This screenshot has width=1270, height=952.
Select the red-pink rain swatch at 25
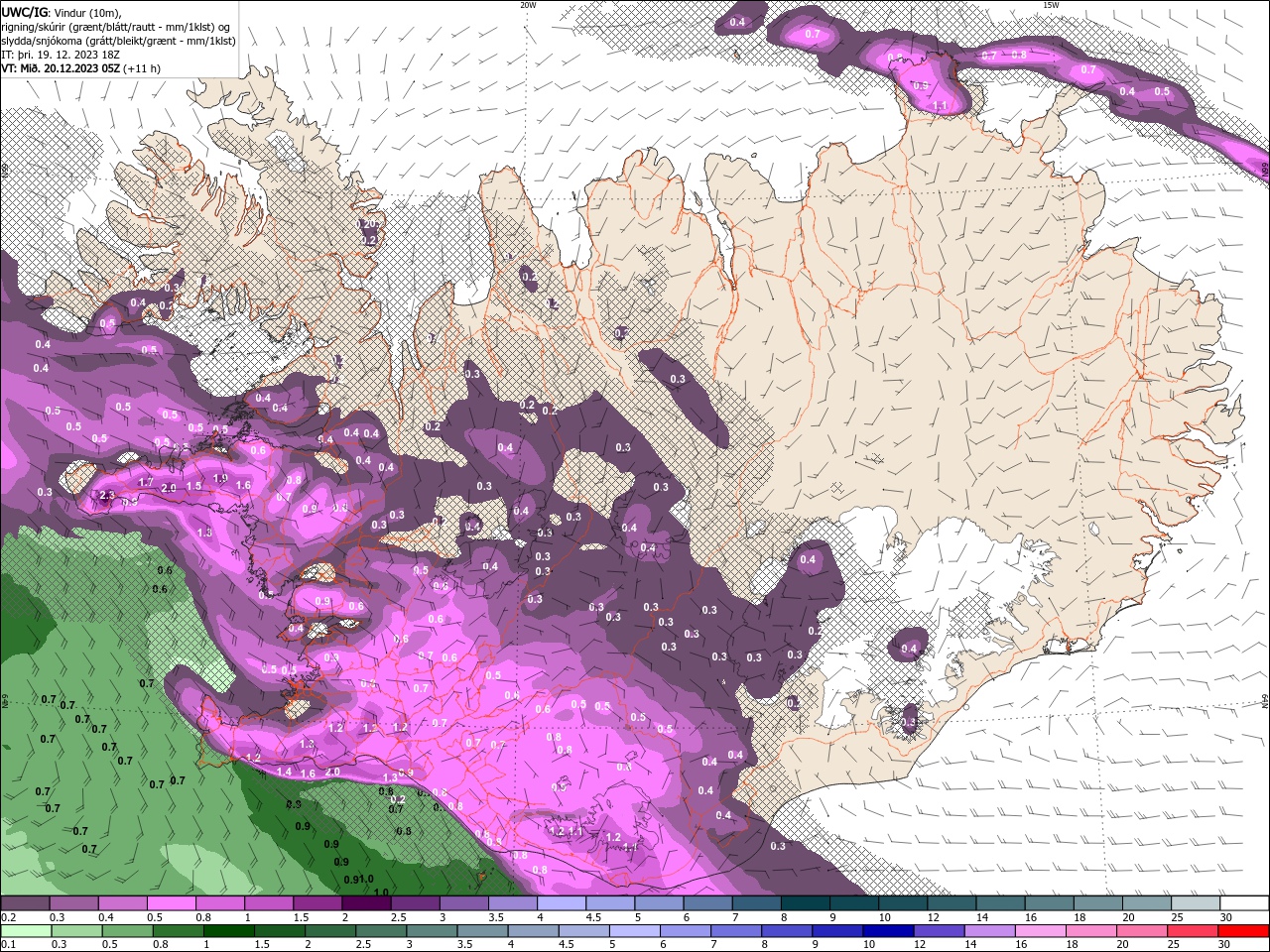(1194, 931)
